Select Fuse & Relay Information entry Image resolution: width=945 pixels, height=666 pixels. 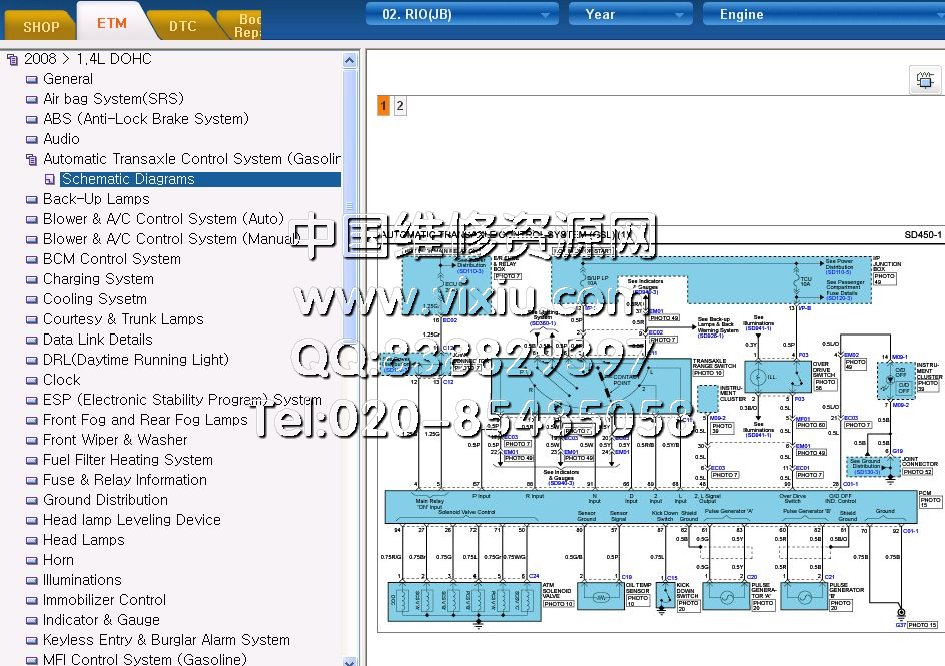(124, 480)
